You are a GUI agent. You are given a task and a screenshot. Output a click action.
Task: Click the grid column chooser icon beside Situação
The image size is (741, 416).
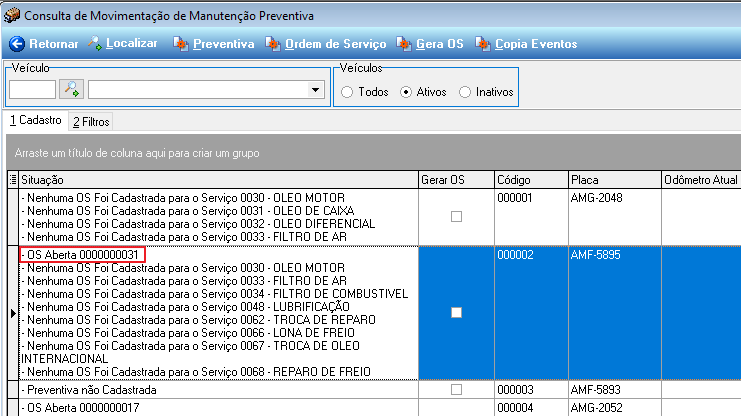pos(13,180)
